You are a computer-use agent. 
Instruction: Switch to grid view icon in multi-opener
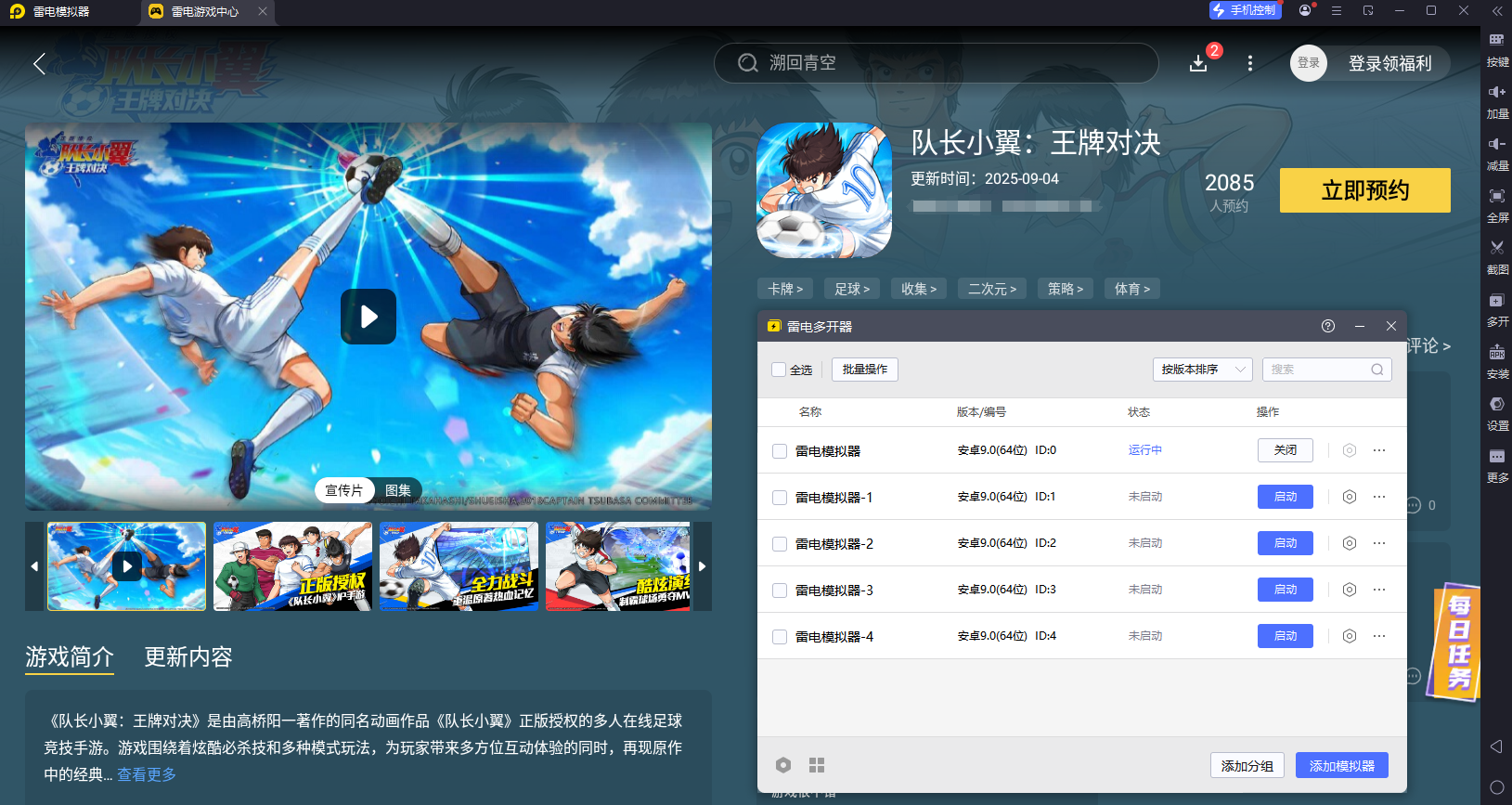817,765
